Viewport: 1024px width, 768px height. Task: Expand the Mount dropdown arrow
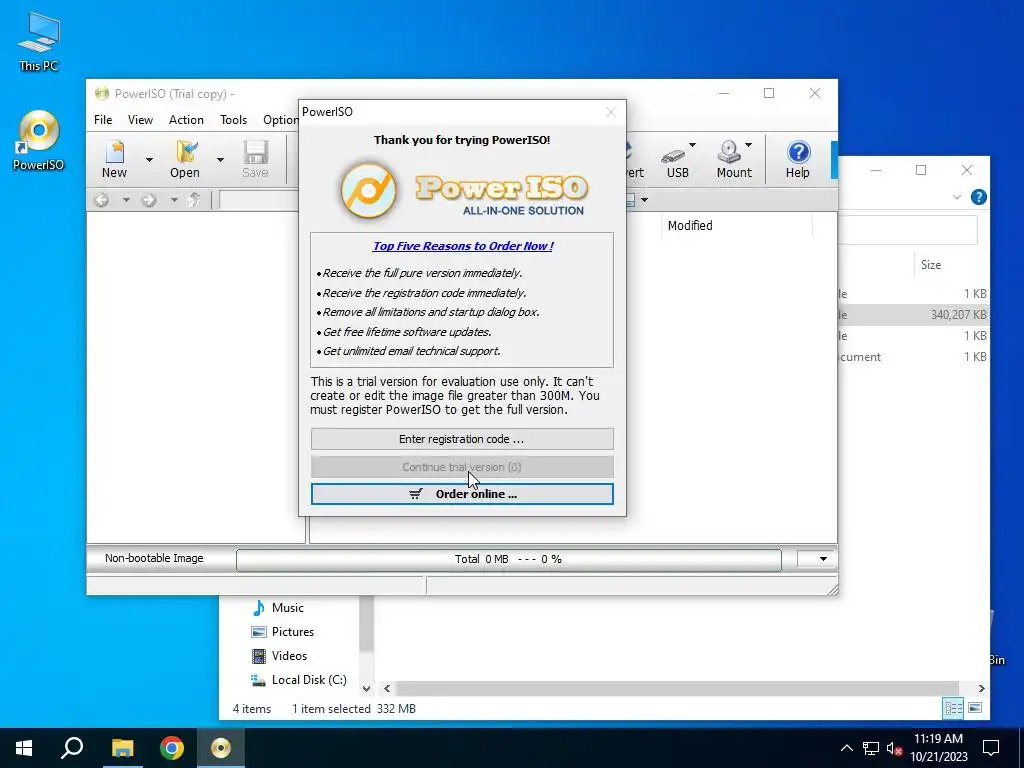tap(748, 145)
